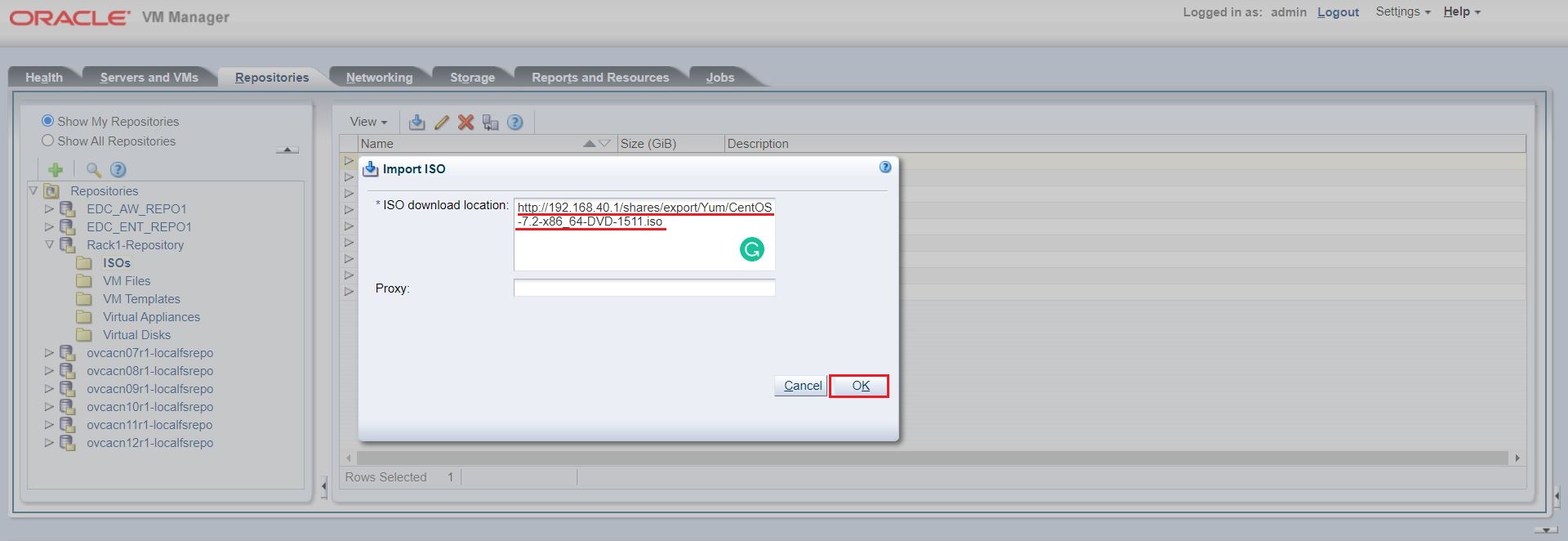Switch to the Health tab
The height and width of the screenshot is (541, 1568).
click(44, 77)
